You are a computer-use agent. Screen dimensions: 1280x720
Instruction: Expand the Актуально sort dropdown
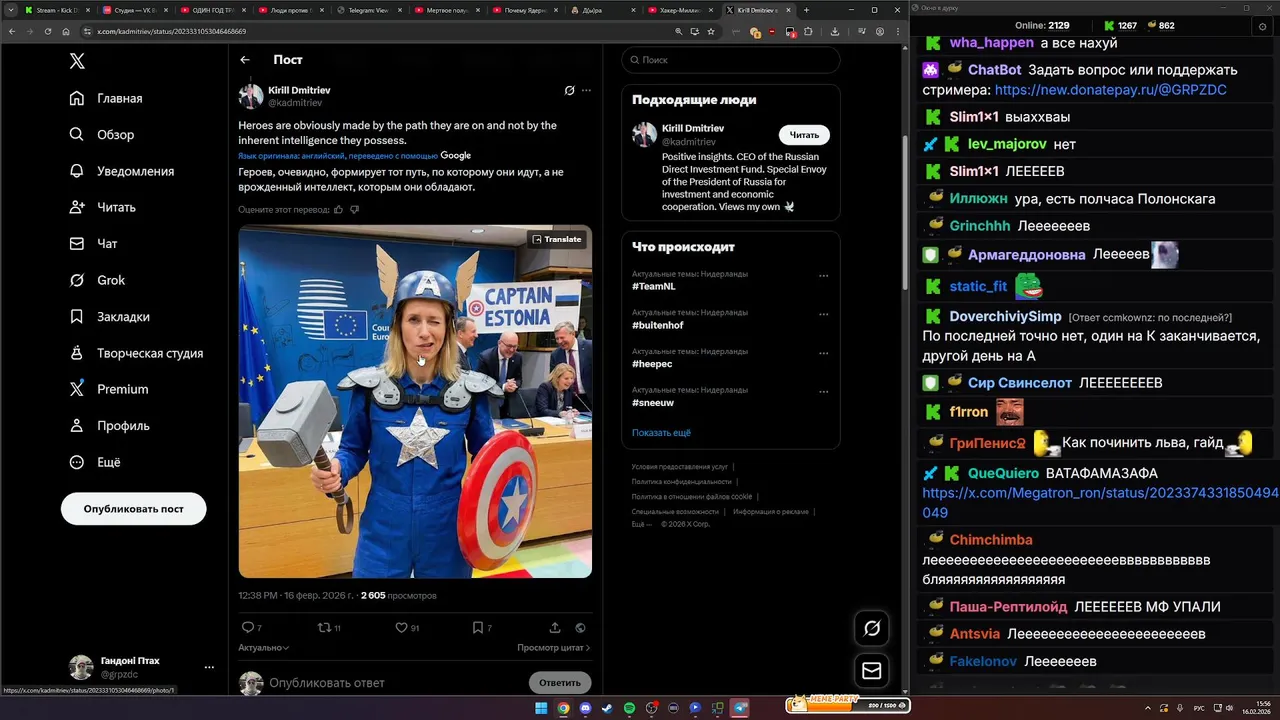click(264, 648)
